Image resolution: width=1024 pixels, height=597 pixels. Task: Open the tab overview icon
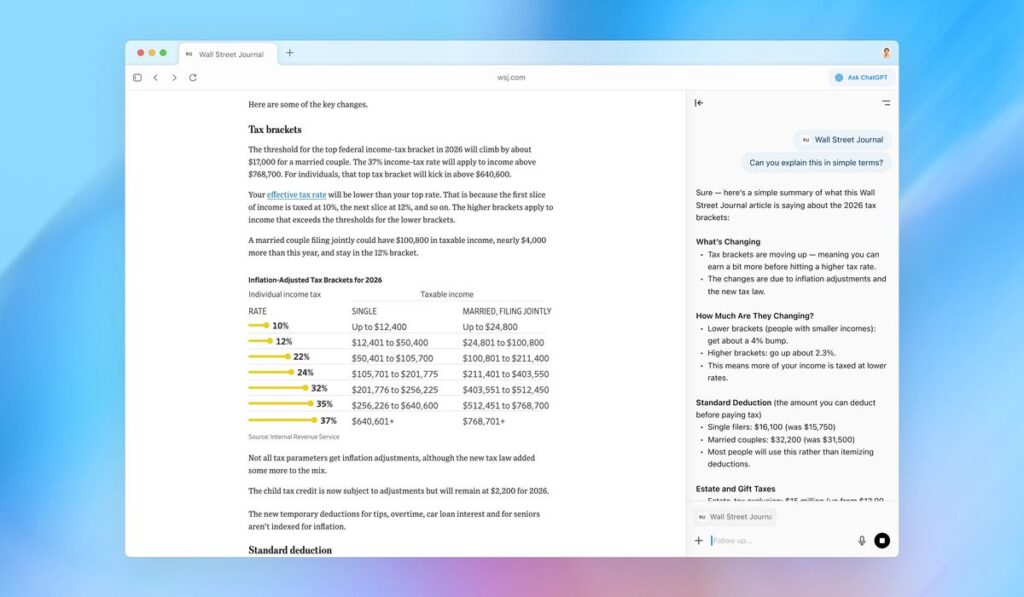point(137,77)
